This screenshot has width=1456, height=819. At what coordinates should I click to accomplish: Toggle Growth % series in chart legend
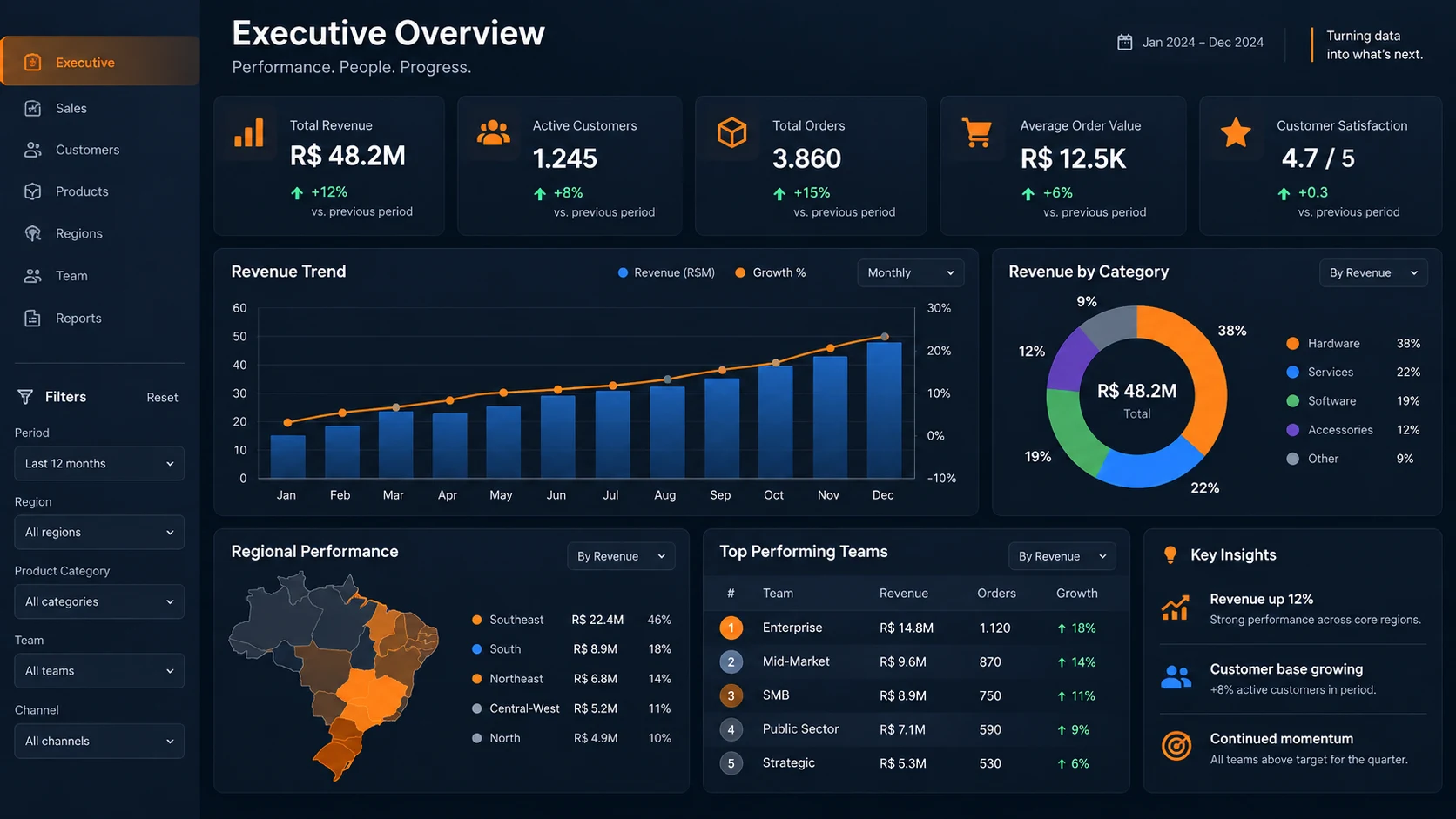pos(771,272)
